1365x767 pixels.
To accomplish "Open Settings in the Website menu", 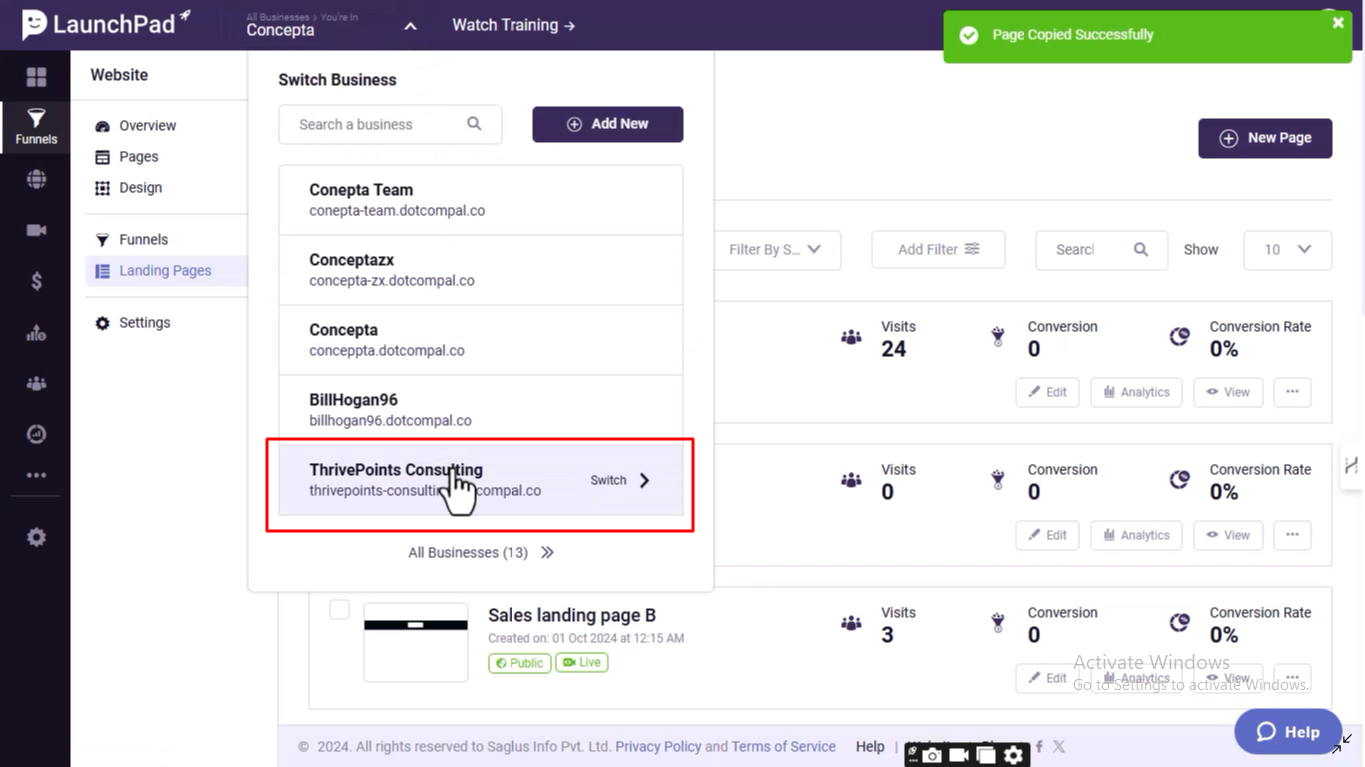I will pos(144,323).
